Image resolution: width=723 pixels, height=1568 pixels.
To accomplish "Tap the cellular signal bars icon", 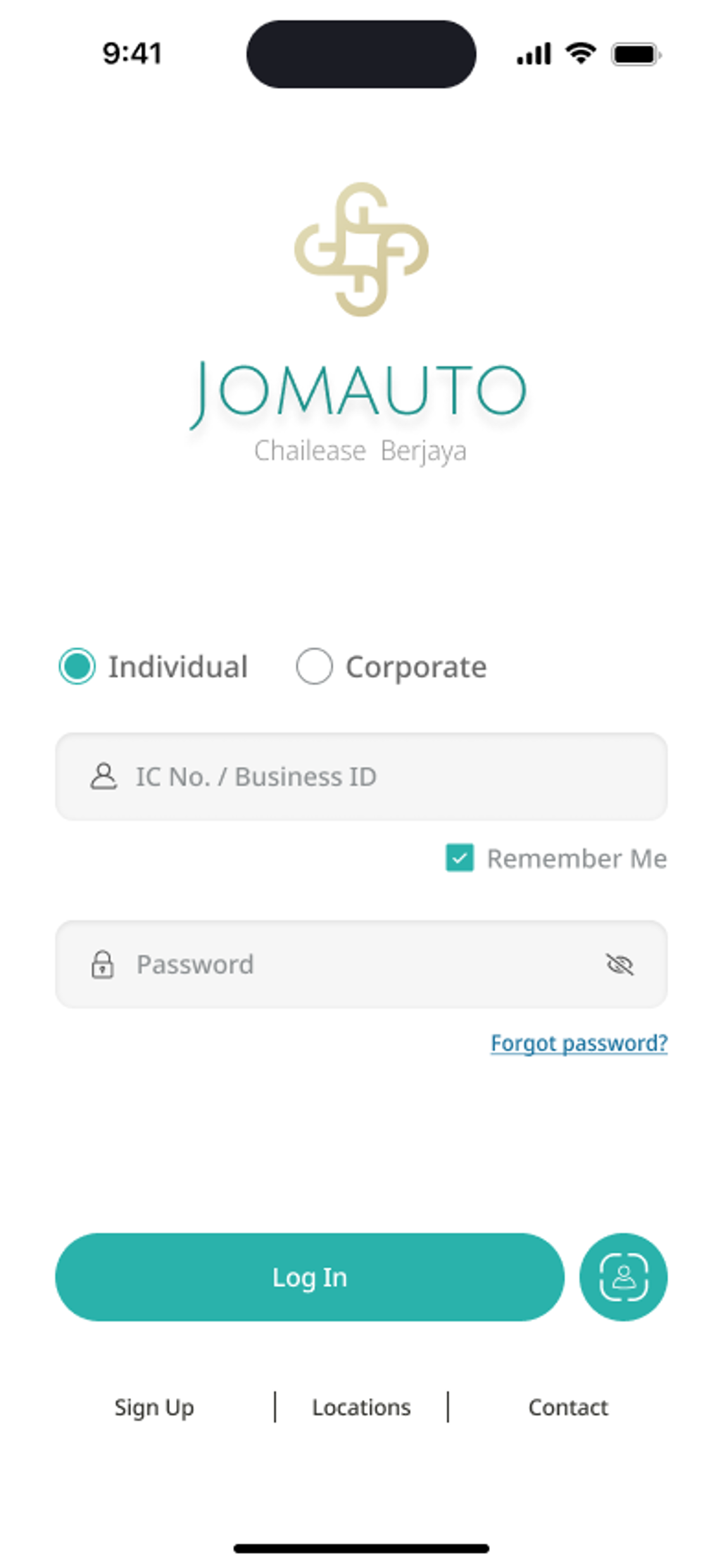I will [534, 54].
